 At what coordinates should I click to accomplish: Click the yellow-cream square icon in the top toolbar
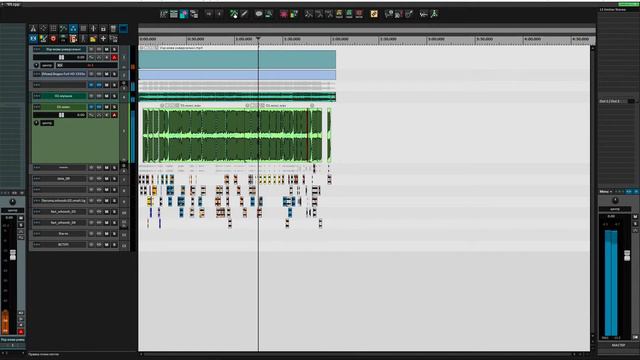(374, 14)
